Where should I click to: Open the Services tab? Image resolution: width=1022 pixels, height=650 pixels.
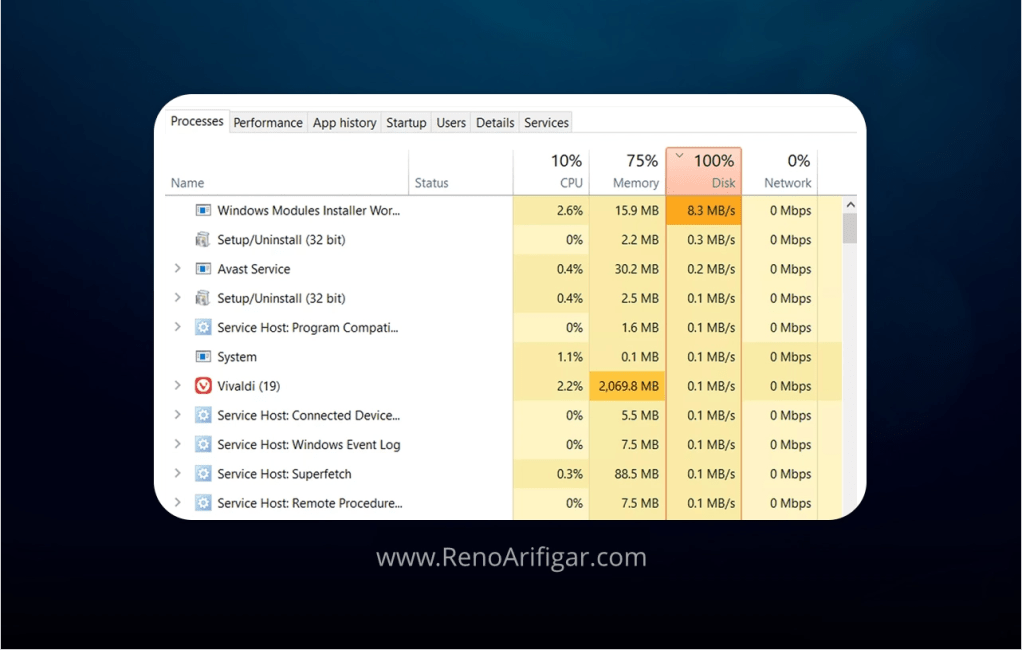(545, 122)
